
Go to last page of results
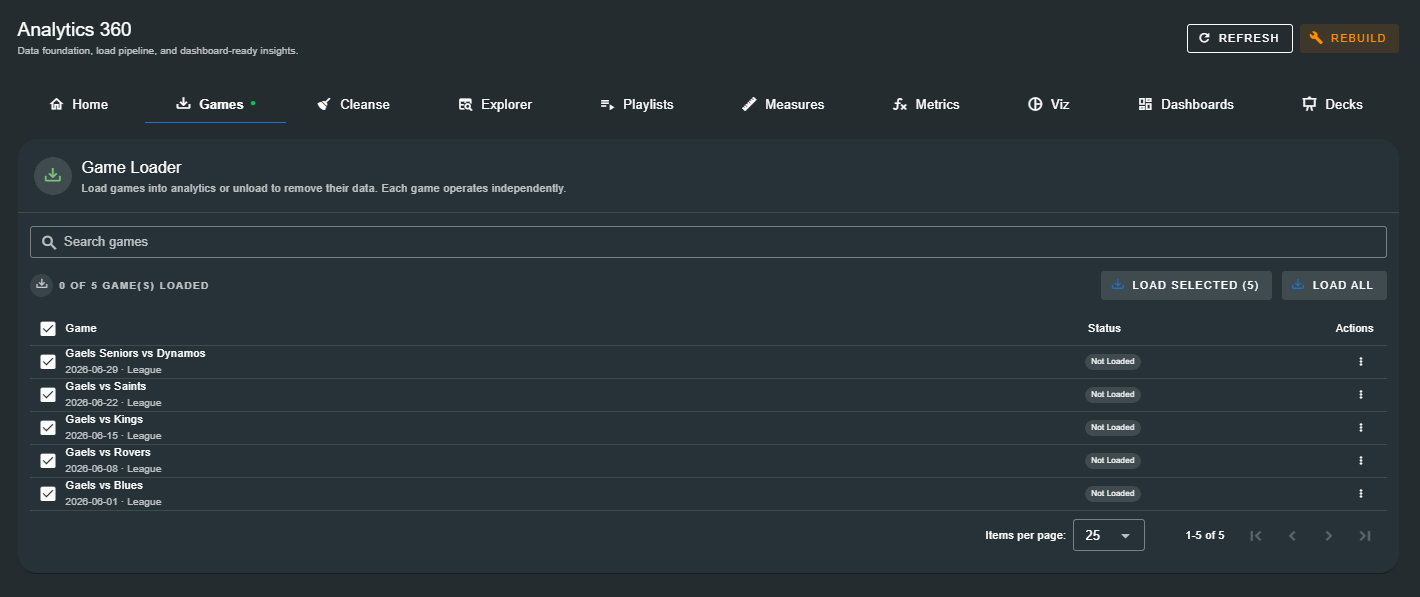(1365, 536)
